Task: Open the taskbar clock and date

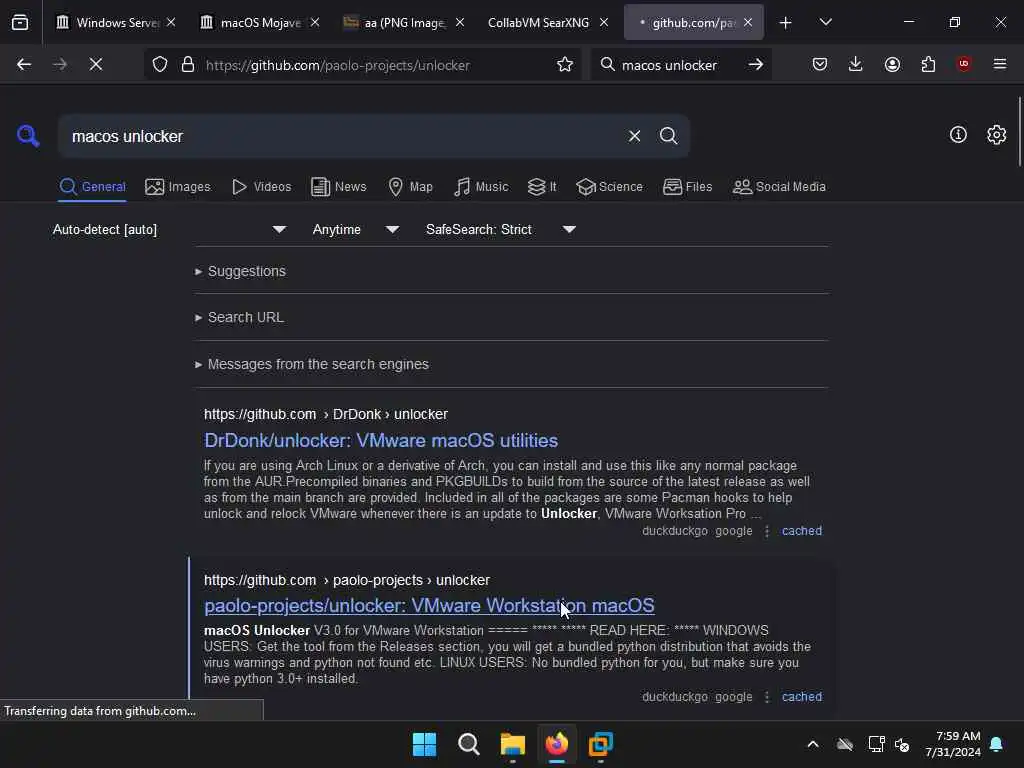Action: pos(953,744)
